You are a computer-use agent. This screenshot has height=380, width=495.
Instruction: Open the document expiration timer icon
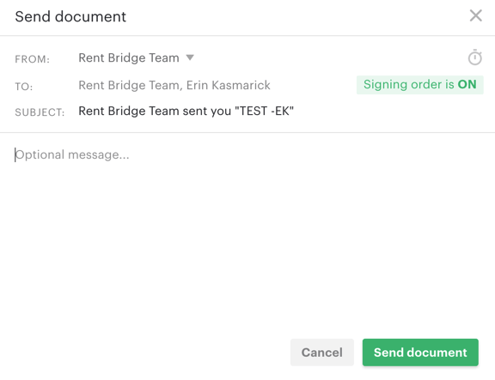point(475,58)
